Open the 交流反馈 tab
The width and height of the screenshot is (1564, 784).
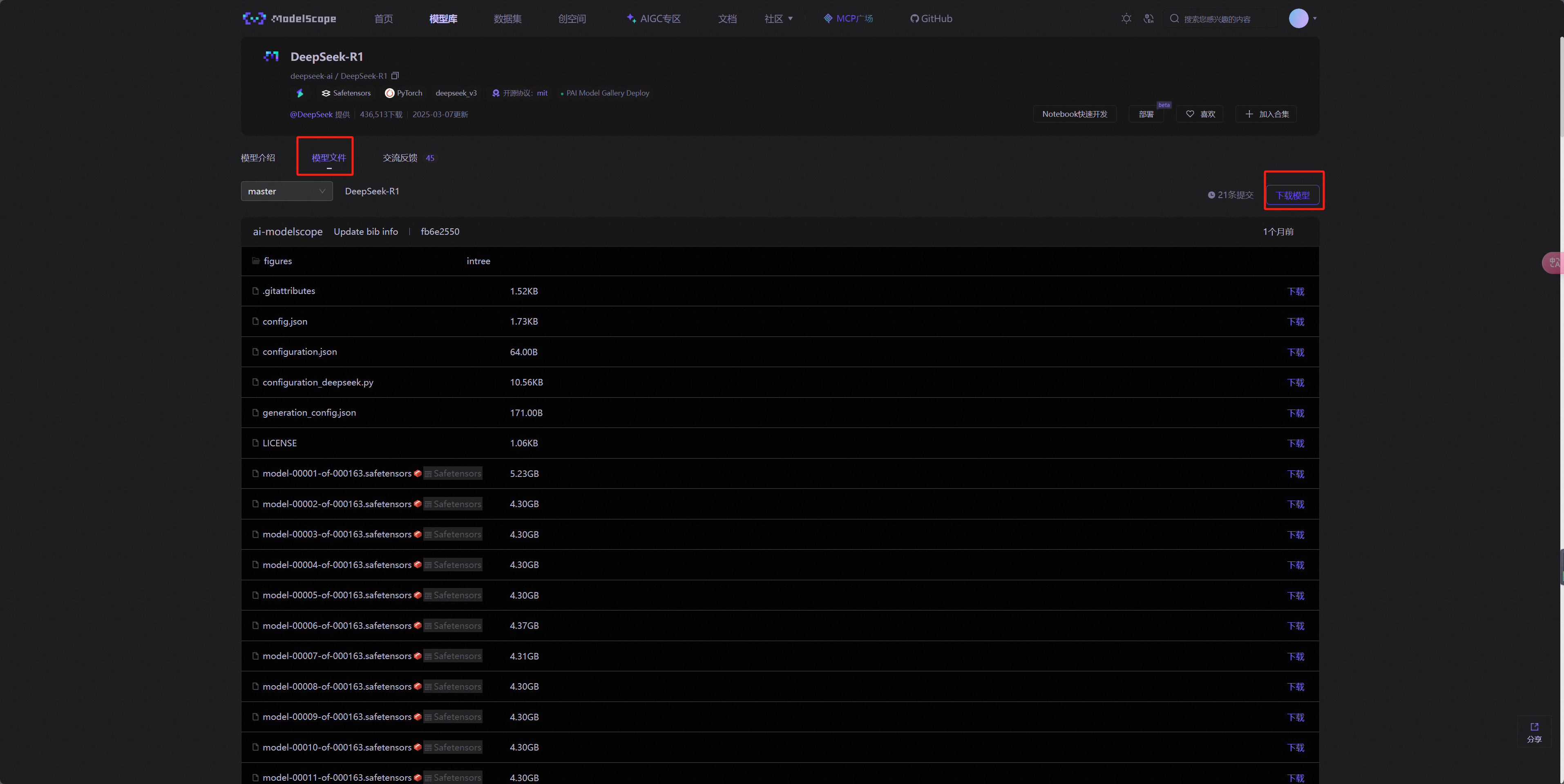pos(400,158)
